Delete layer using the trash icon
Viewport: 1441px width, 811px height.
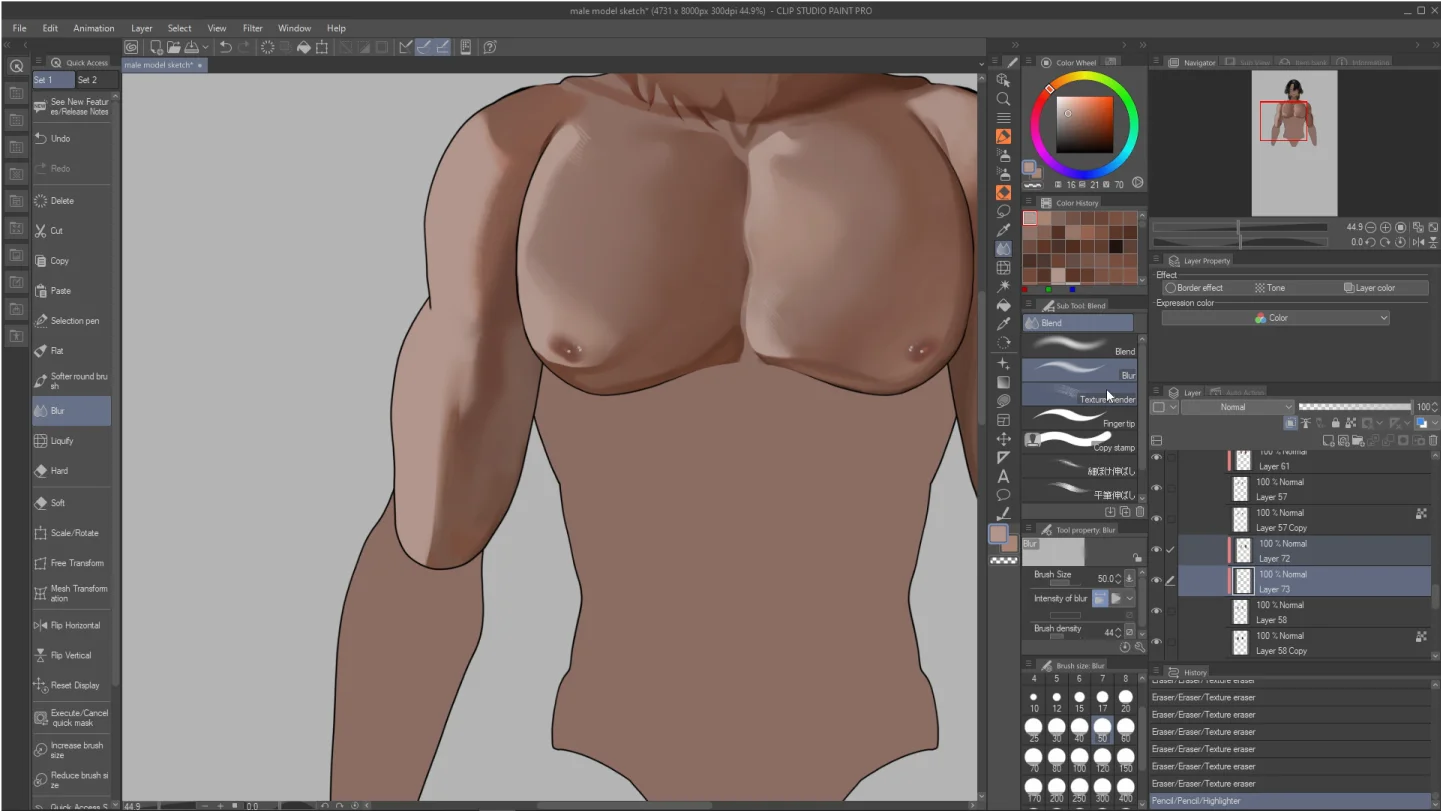pyautogui.click(x=1433, y=440)
